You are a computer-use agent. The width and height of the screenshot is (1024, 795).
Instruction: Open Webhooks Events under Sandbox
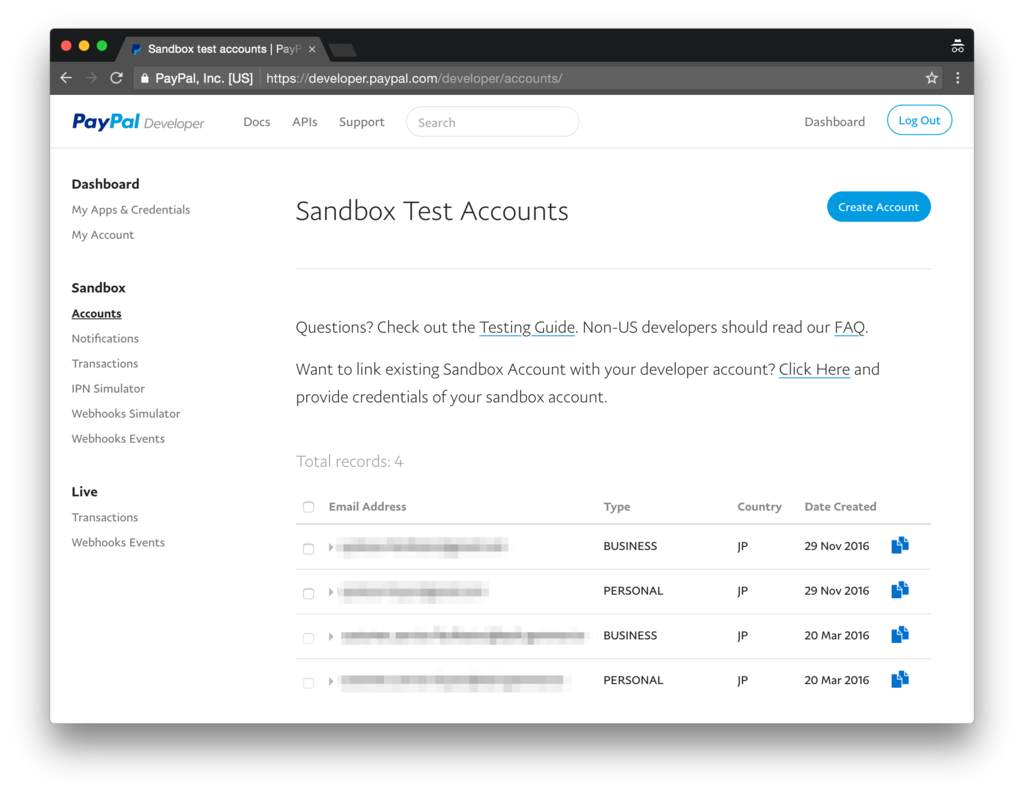[118, 439]
